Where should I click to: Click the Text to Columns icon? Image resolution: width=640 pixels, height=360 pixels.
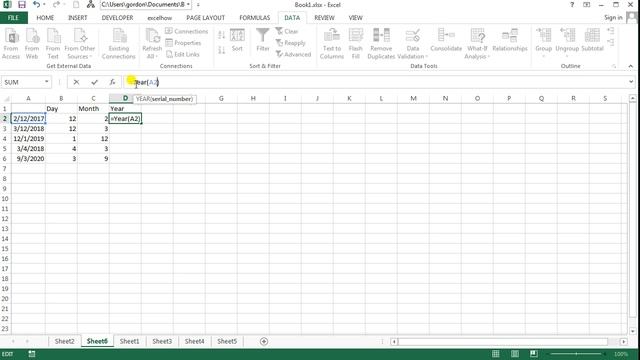[x=332, y=44]
